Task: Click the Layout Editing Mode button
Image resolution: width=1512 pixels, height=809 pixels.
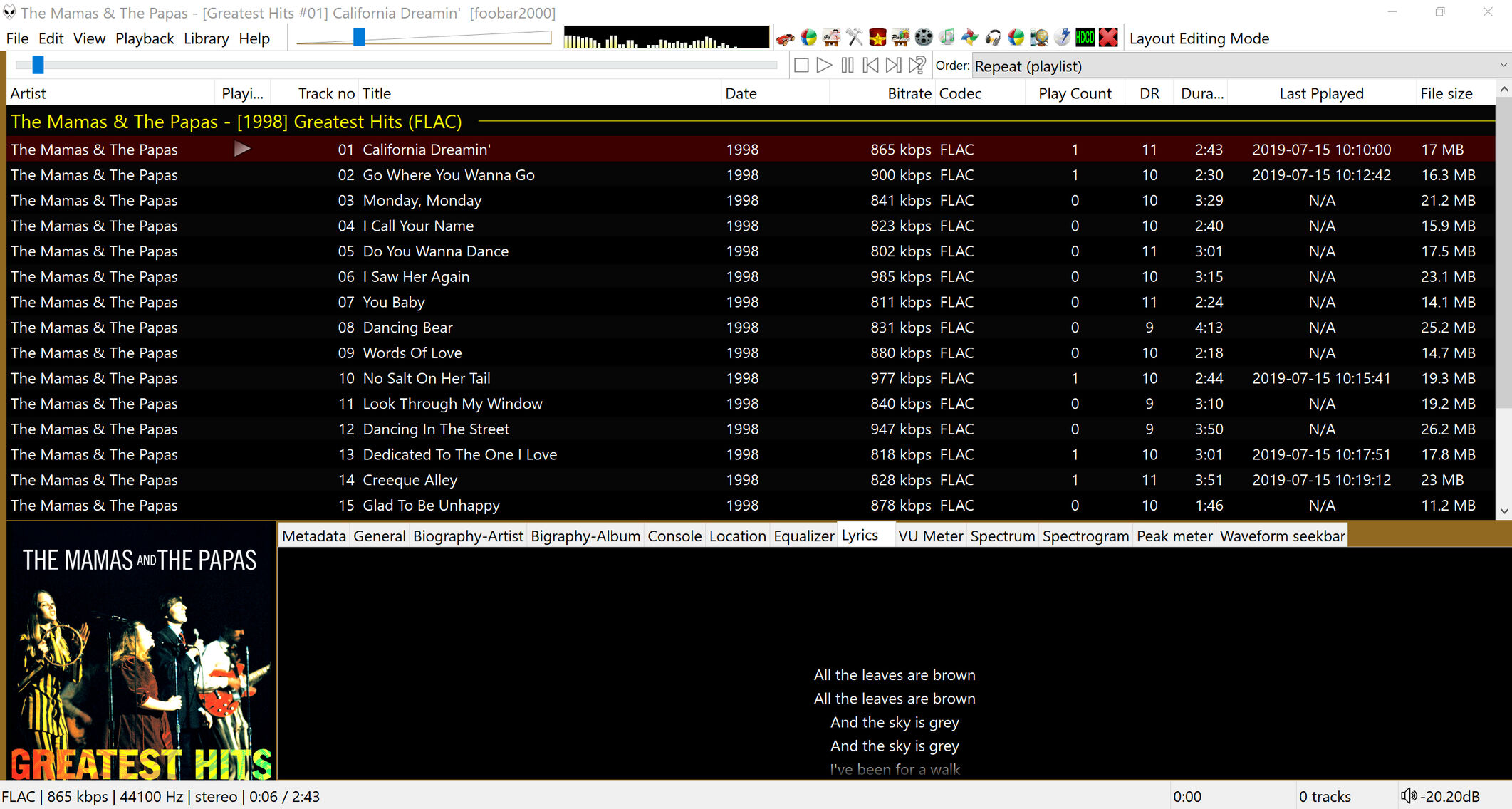Action: point(1199,38)
